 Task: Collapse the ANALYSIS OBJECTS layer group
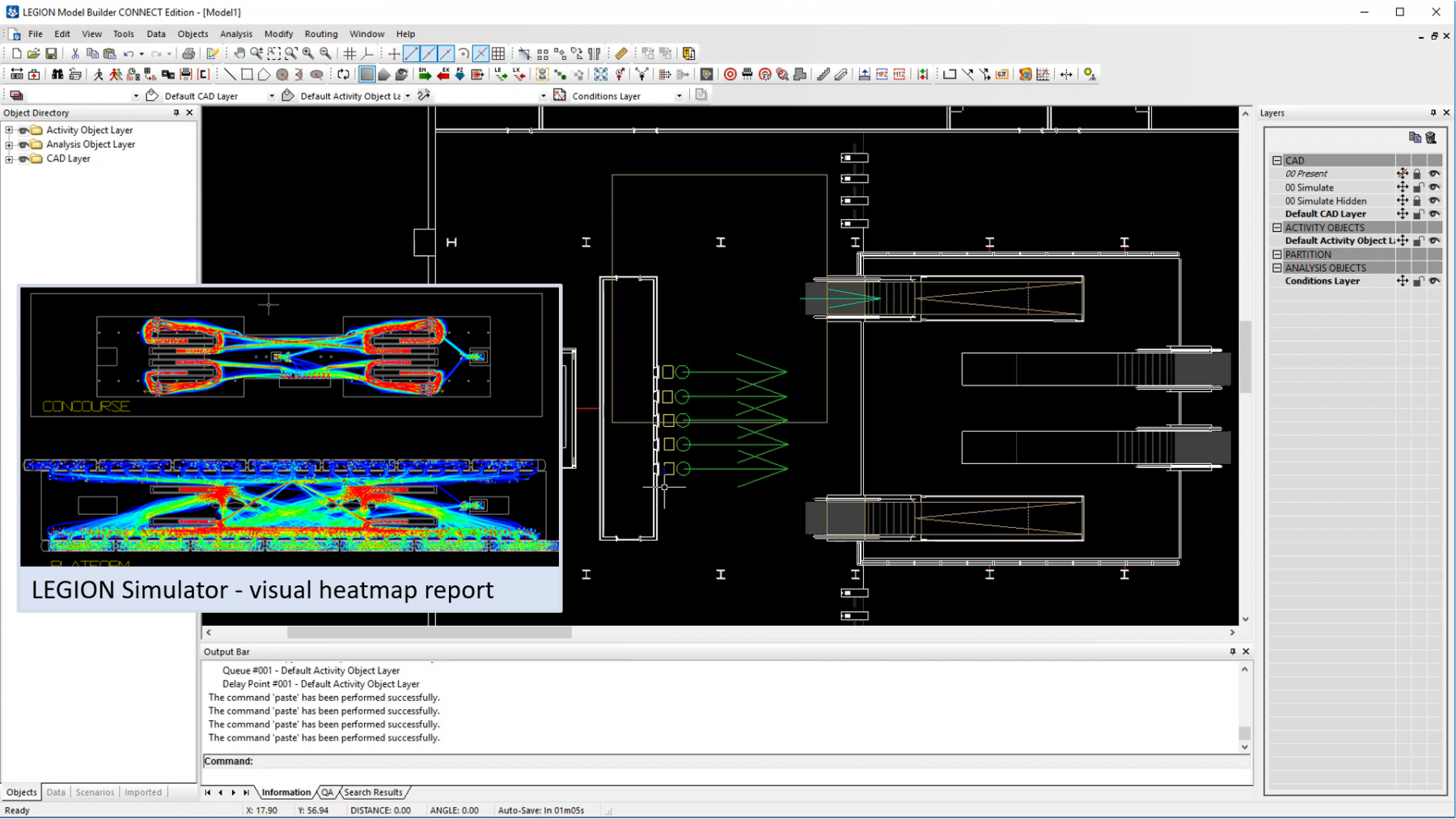click(x=1277, y=268)
